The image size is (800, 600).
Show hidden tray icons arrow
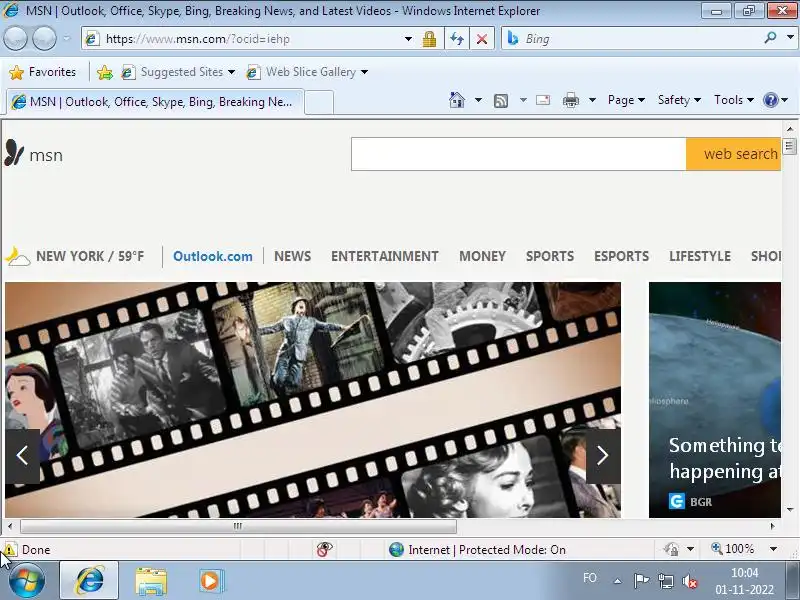(617, 581)
